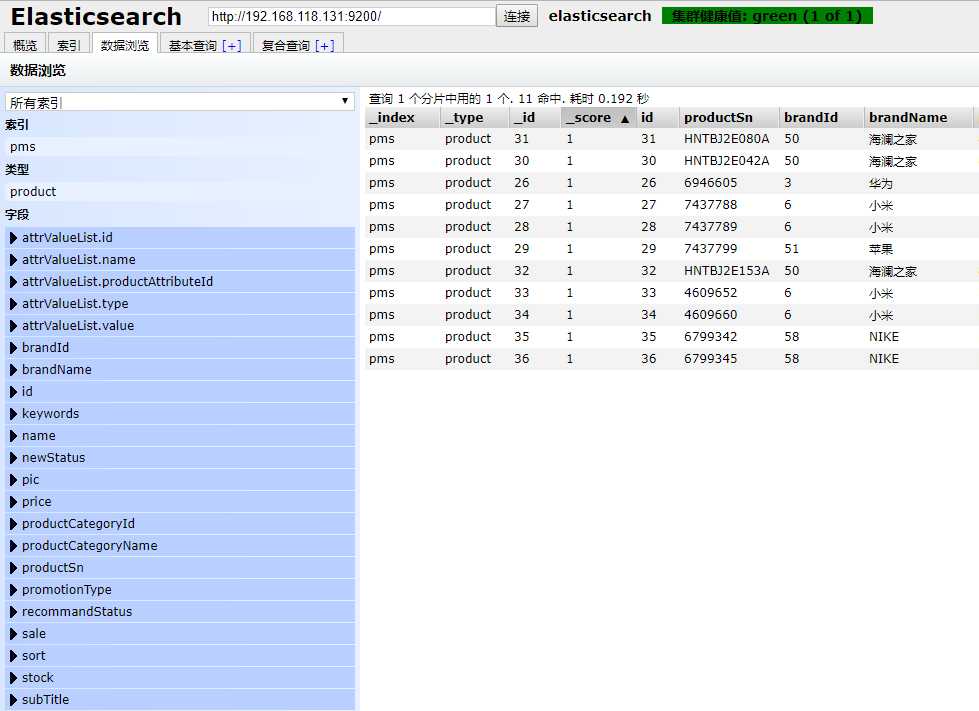Click productSn cell HNTBJ2E153A
979x711 pixels.
[x=727, y=270]
